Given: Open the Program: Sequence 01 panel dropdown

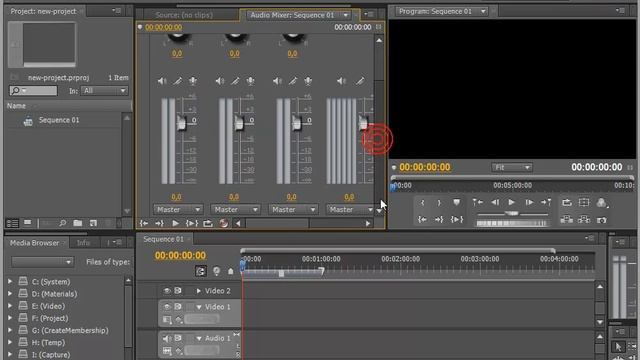Looking at the screenshot, I should [x=483, y=11].
